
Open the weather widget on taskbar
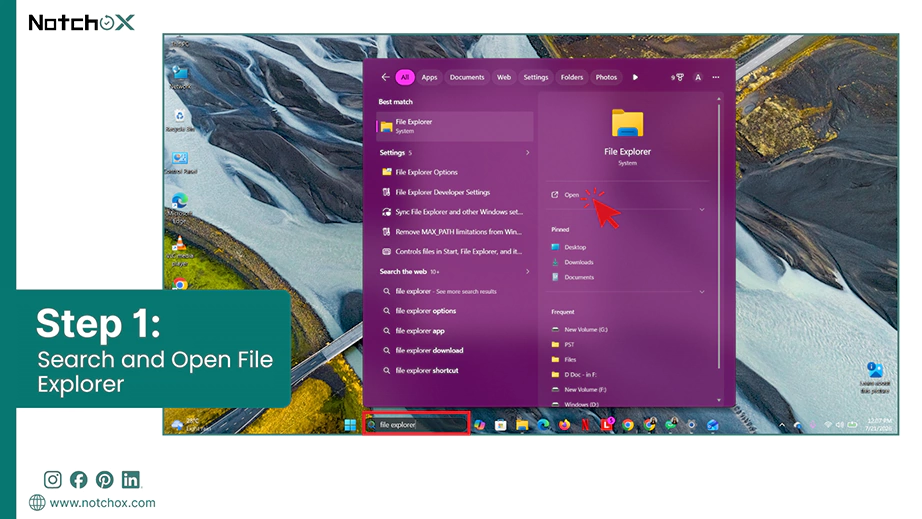click(x=191, y=425)
